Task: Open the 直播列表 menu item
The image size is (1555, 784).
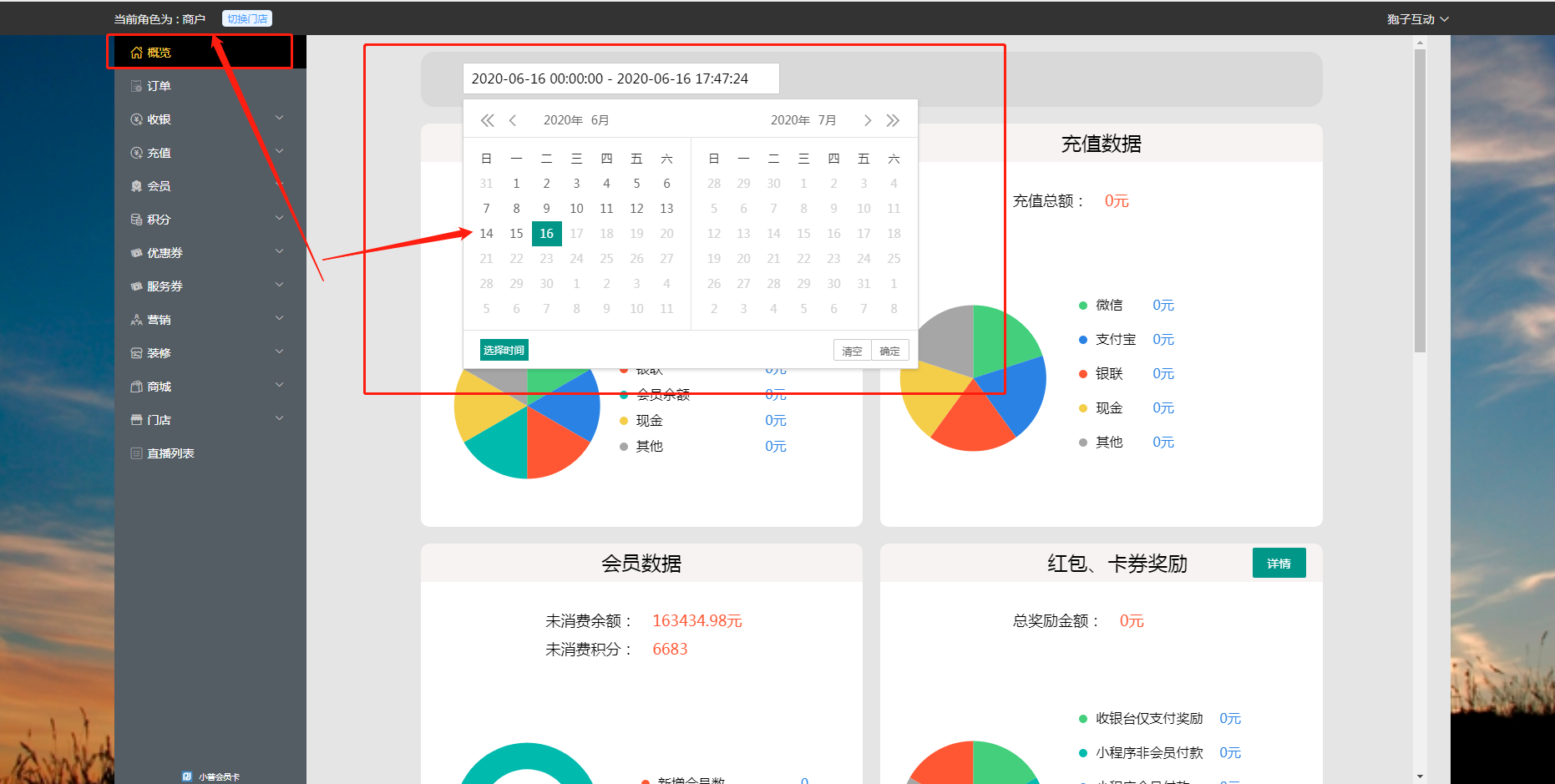Action: coord(210,453)
